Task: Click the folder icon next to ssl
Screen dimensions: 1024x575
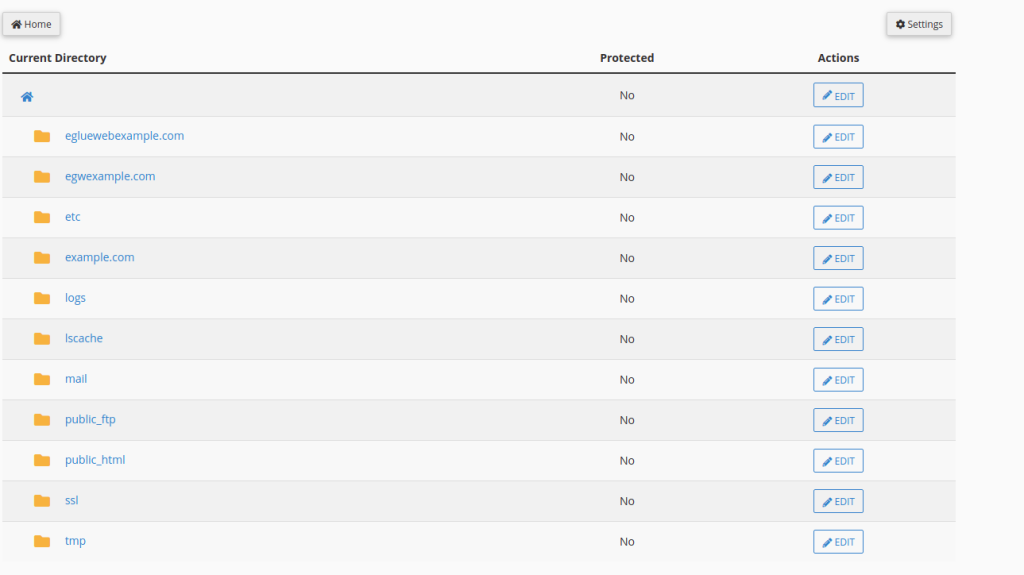Action: tap(42, 501)
